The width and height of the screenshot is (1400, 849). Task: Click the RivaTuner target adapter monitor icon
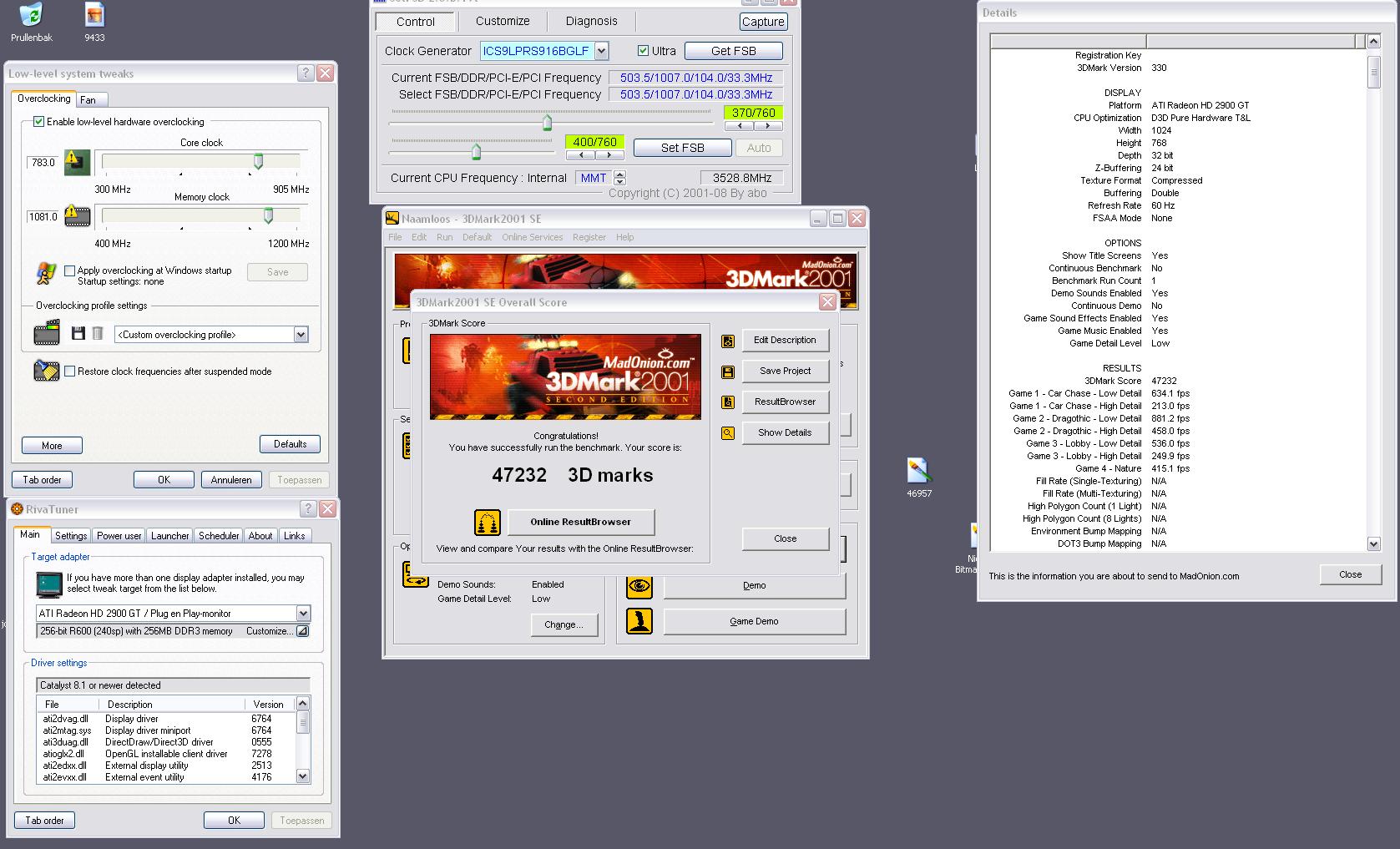click(x=49, y=583)
